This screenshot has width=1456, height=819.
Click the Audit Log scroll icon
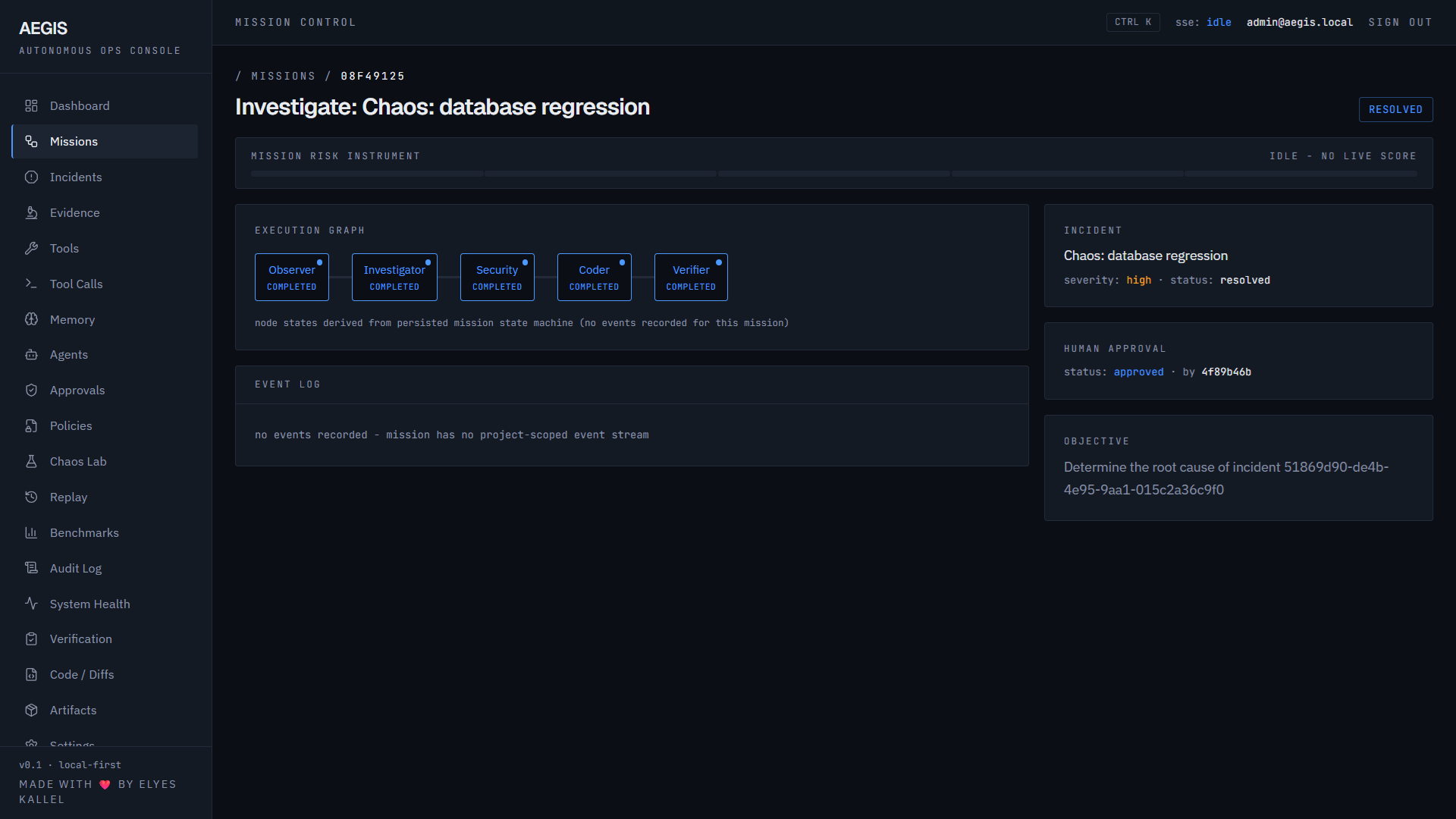(31, 568)
